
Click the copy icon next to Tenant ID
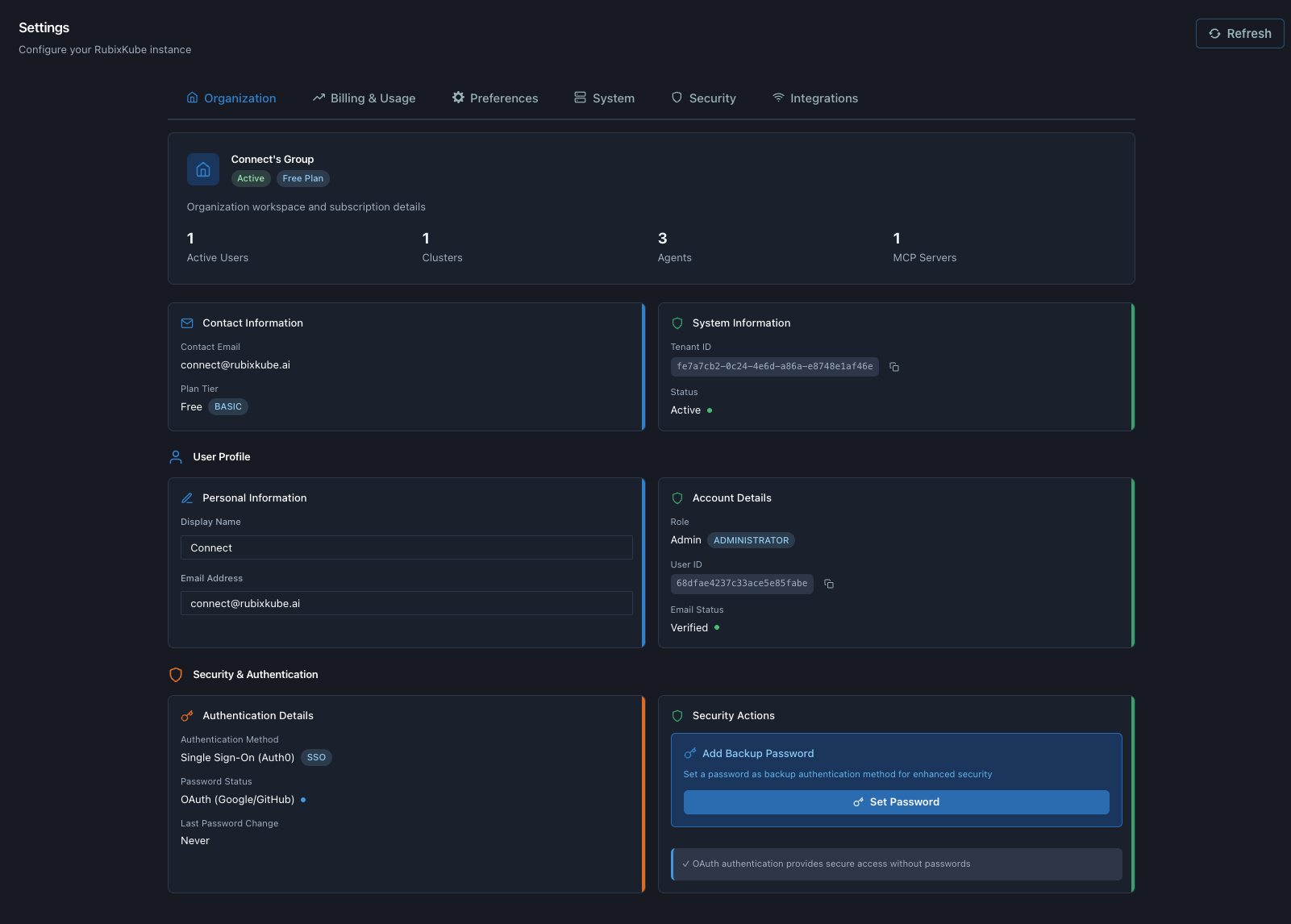pyautogui.click(x=893, y=367)
